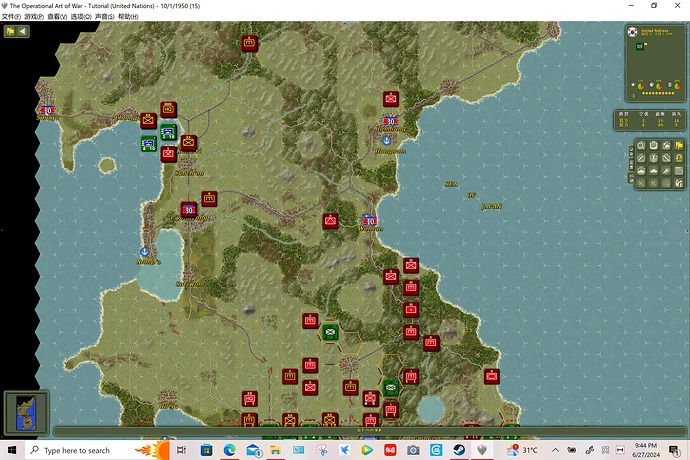Click the taskbar search box
The width and height of the screenshot is (690, 460).
tap(97, 450)
